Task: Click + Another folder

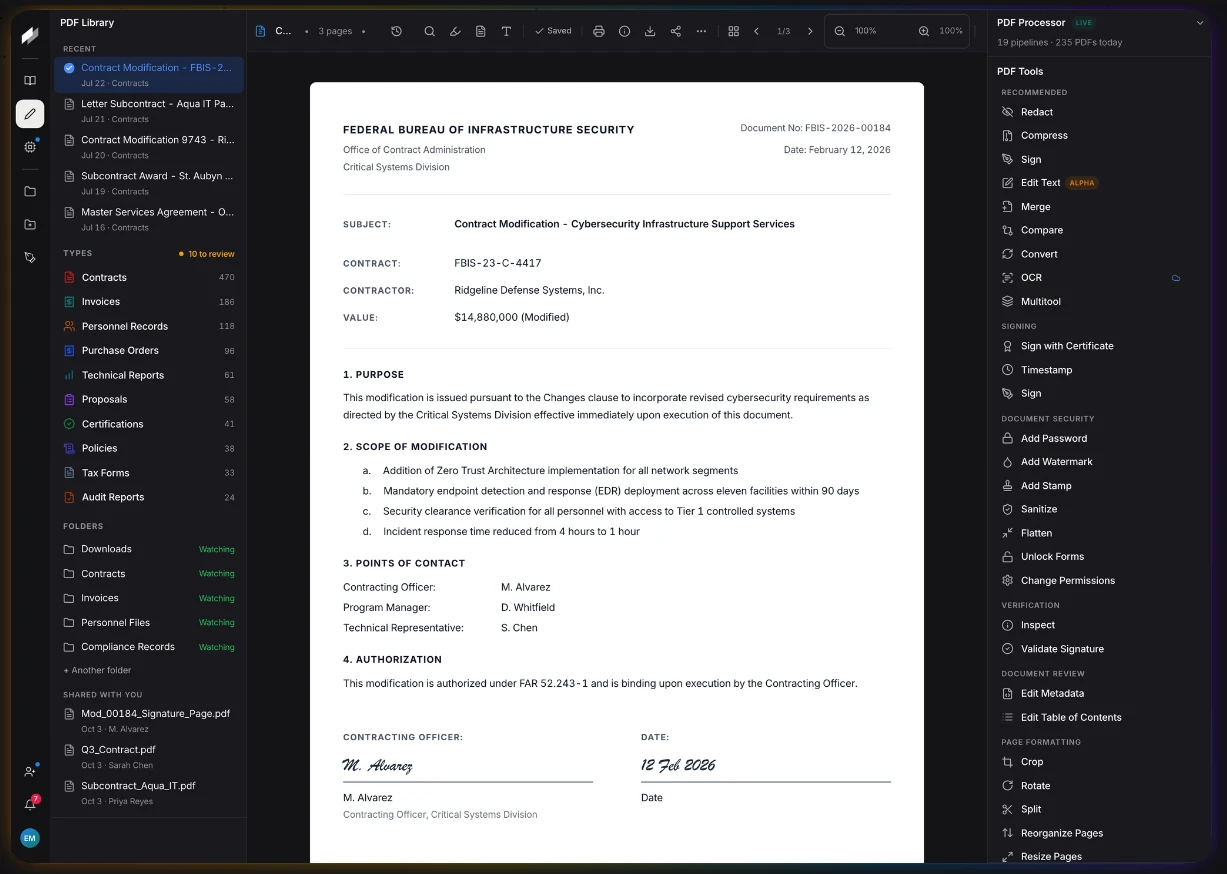Action: [x=98, y=671]
